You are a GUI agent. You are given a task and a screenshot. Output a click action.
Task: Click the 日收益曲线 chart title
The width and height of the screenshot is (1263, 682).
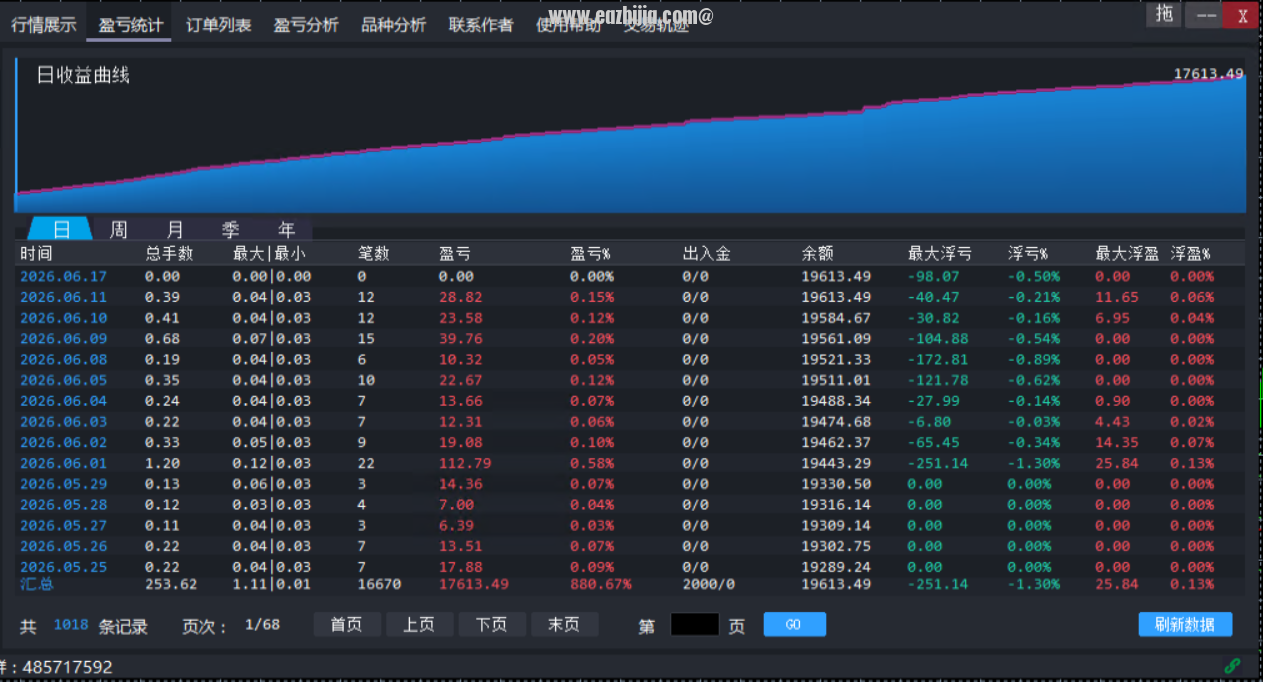tap(83, 75)
